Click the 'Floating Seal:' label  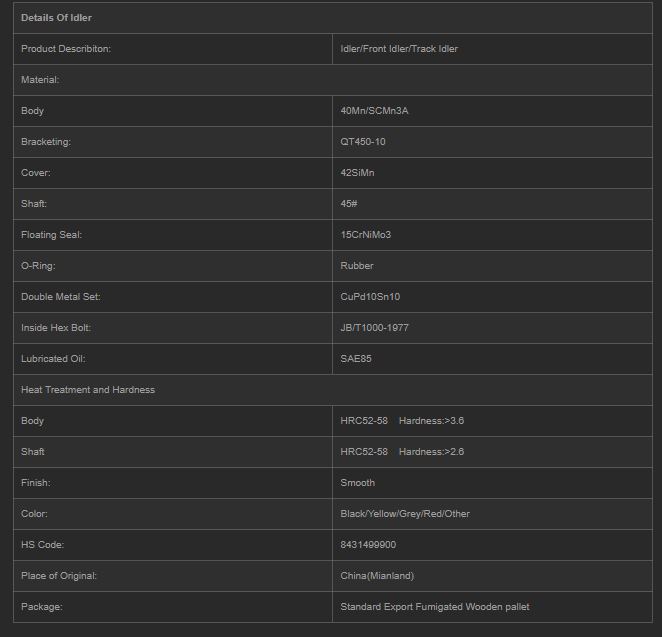[x=51, y=235]
